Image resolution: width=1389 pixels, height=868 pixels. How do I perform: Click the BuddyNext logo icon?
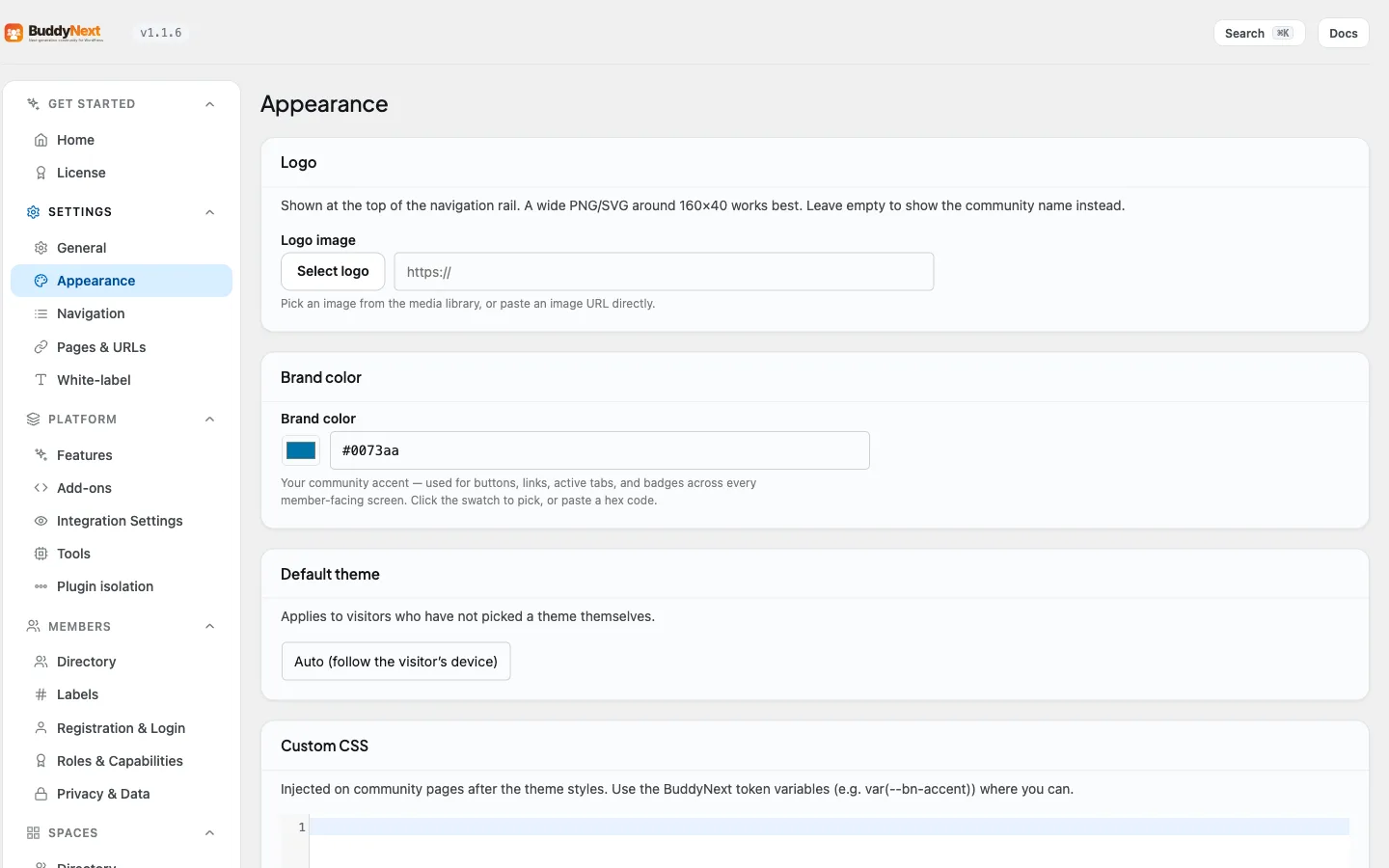coord(14,33)
